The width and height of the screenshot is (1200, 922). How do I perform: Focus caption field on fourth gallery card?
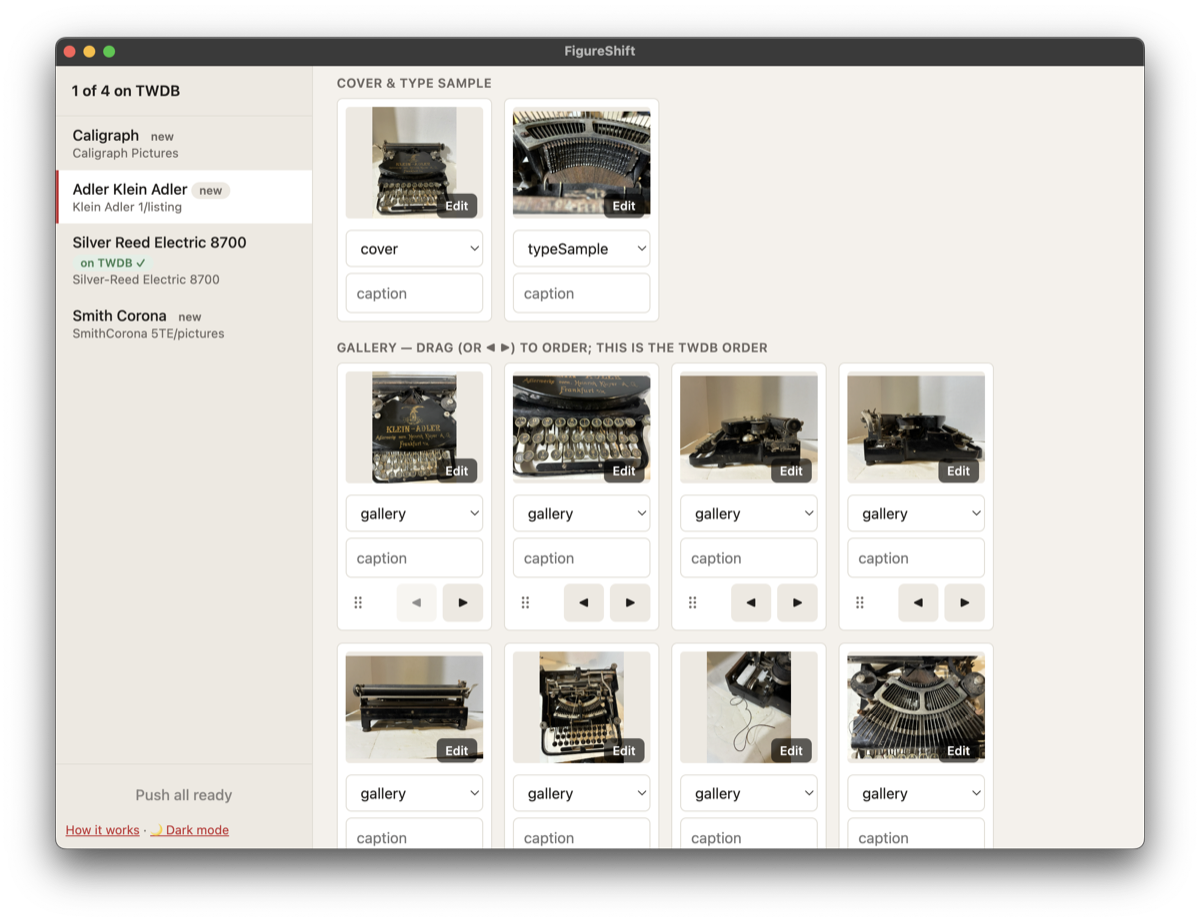[x=916, y=558]
